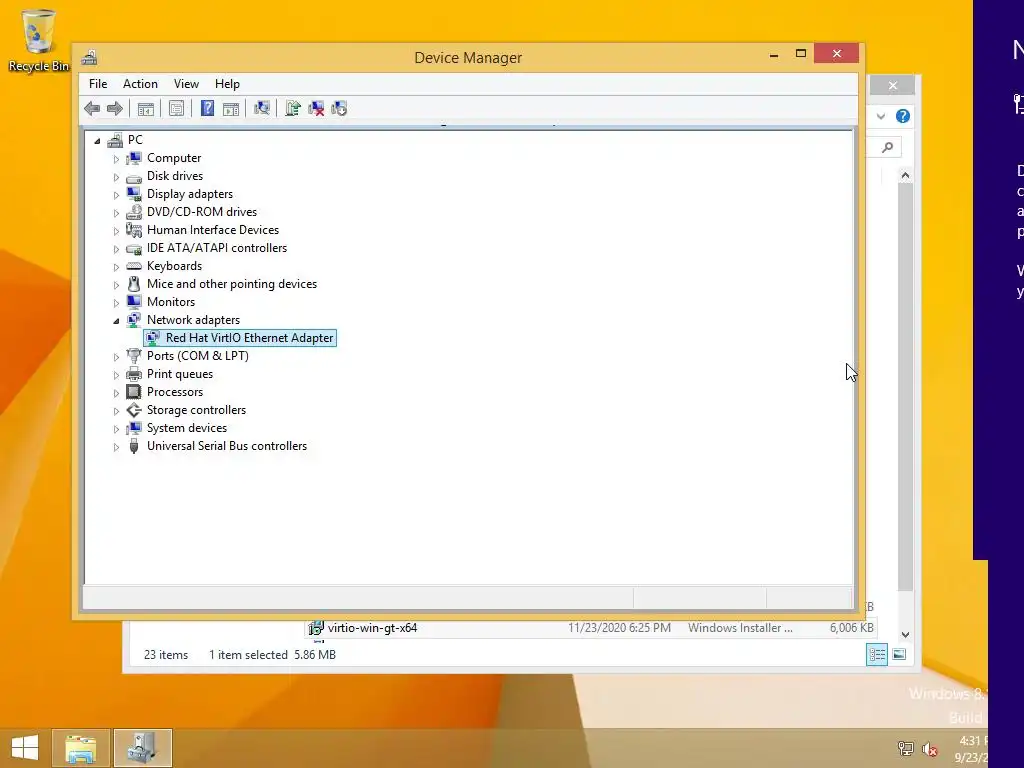Click Device Manager taskbar button
The height and width of the screenshot is (768, 1024).
click(x=142, y=748)
